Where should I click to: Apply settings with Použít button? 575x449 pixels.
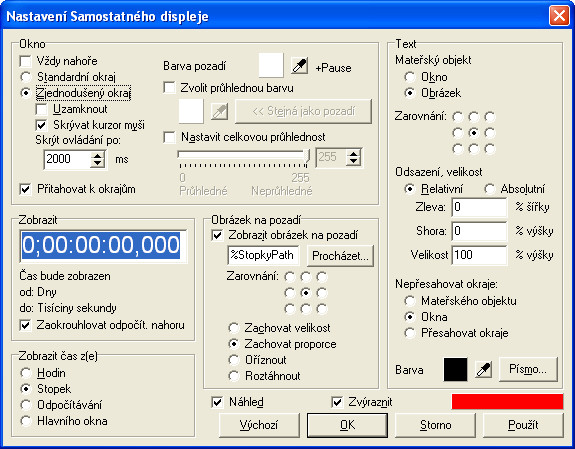point(523,425)
